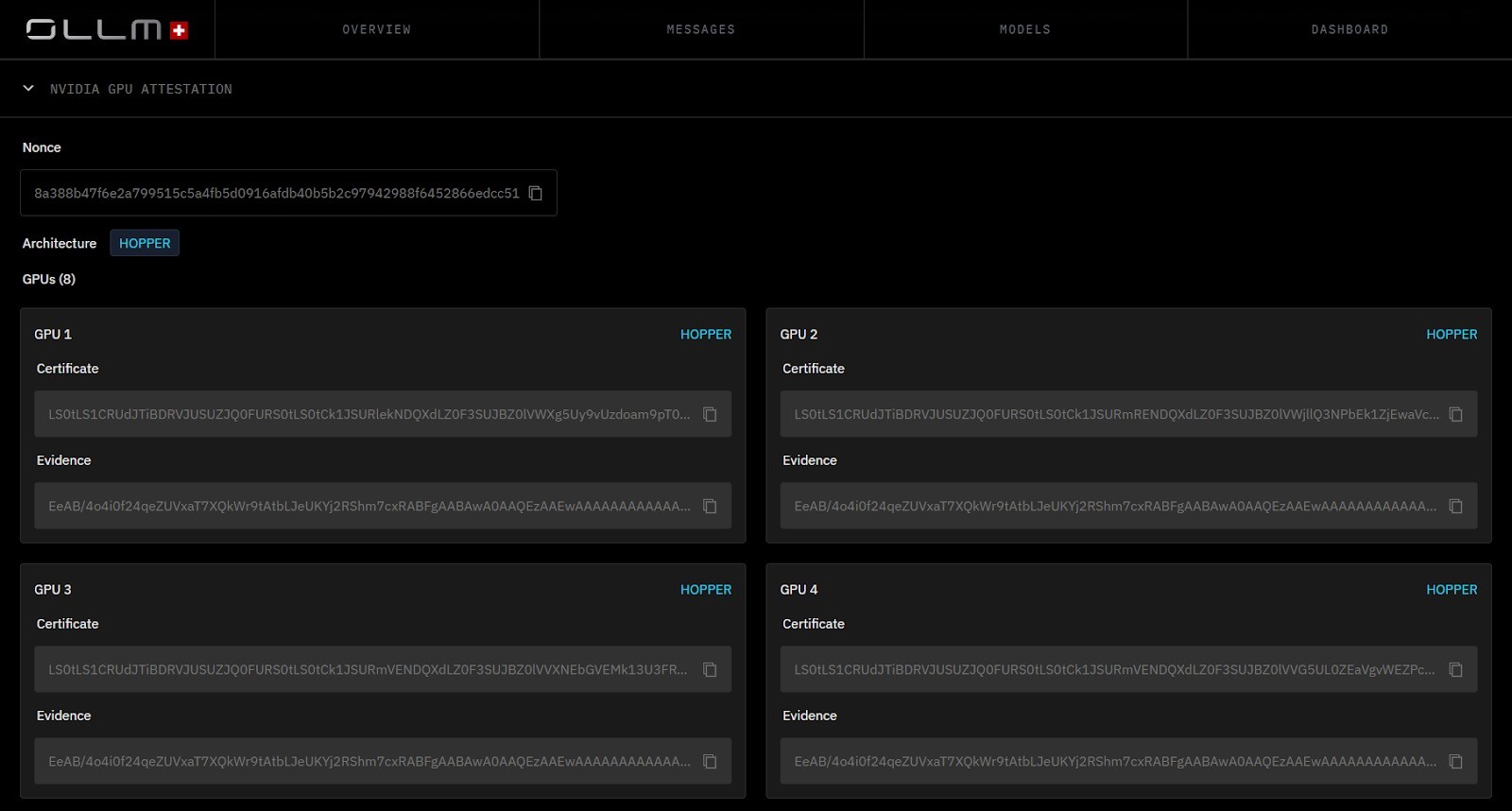Click the 'GPU 1' card title
Screen dimensions: 1512x811
tap(53, 334)
